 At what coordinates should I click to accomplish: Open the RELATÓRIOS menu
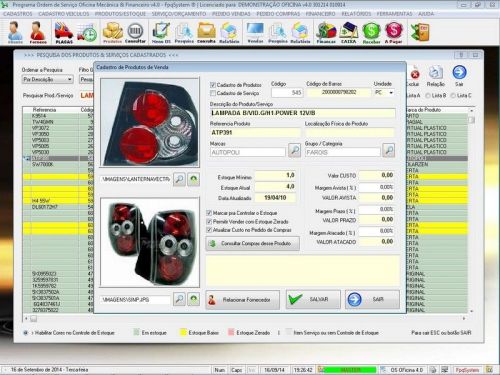pyautogui.click(x=356, y=14)
